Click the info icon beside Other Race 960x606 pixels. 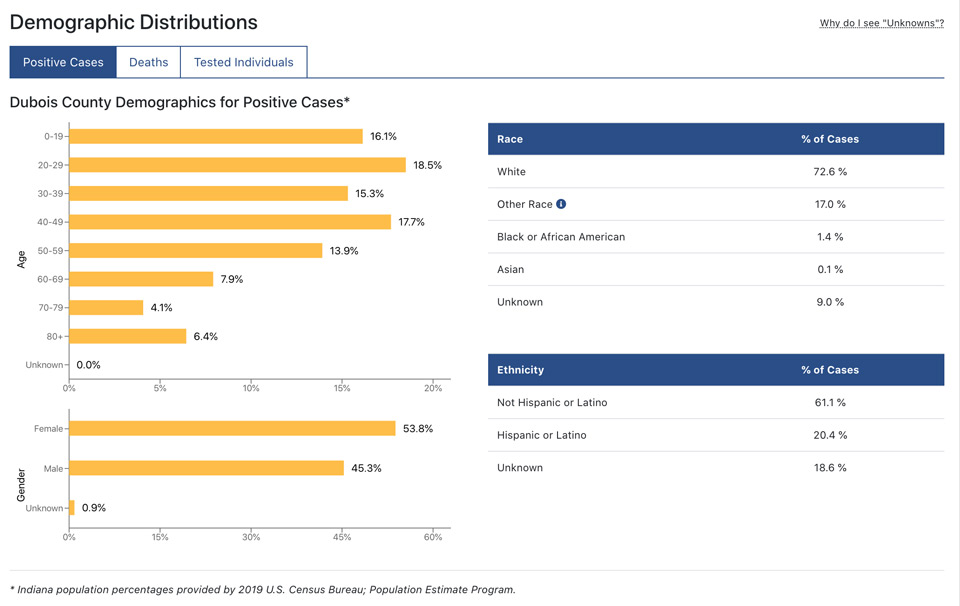tap(561, 204)
